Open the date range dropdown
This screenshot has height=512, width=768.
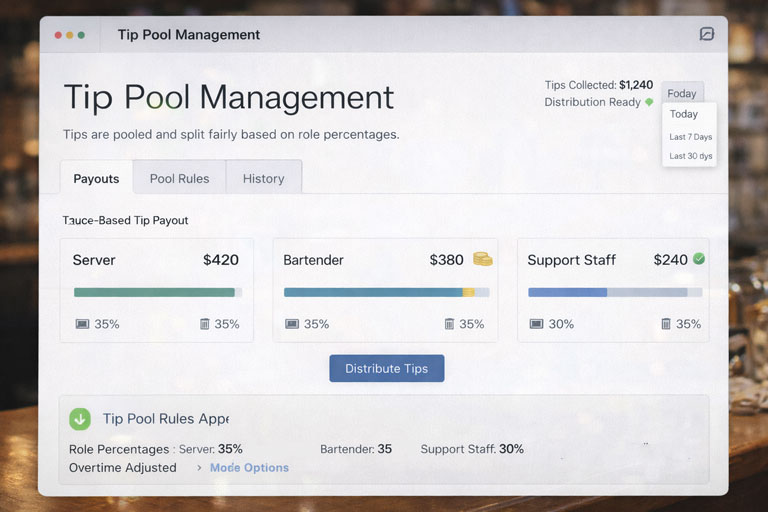pos(682,93)
